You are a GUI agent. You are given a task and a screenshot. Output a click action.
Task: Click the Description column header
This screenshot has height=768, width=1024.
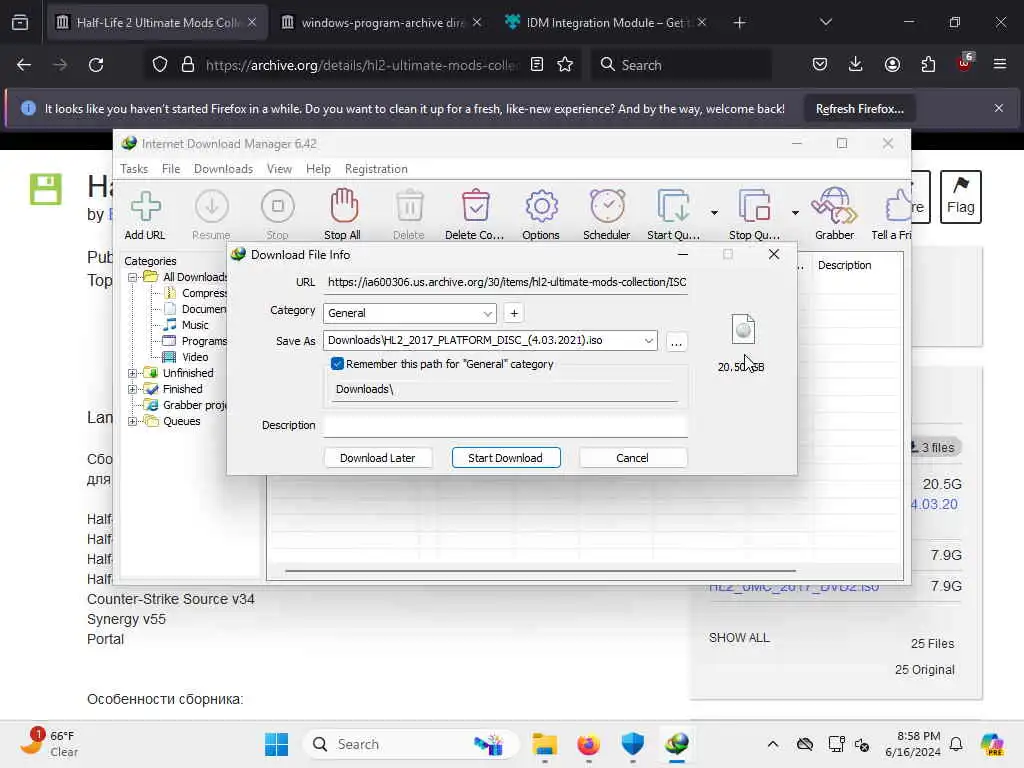click(x=844, y=265)
